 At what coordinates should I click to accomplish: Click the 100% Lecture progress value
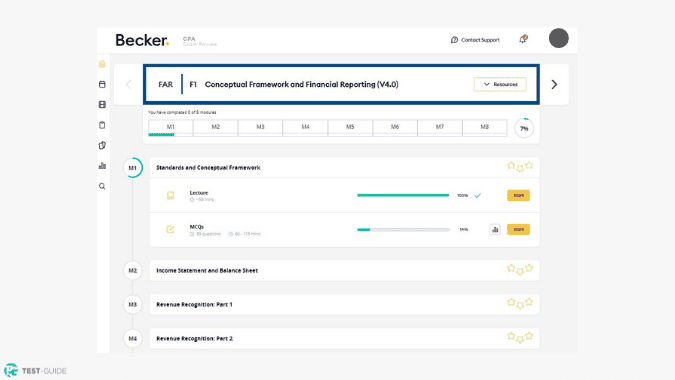(x=462, y=195)
